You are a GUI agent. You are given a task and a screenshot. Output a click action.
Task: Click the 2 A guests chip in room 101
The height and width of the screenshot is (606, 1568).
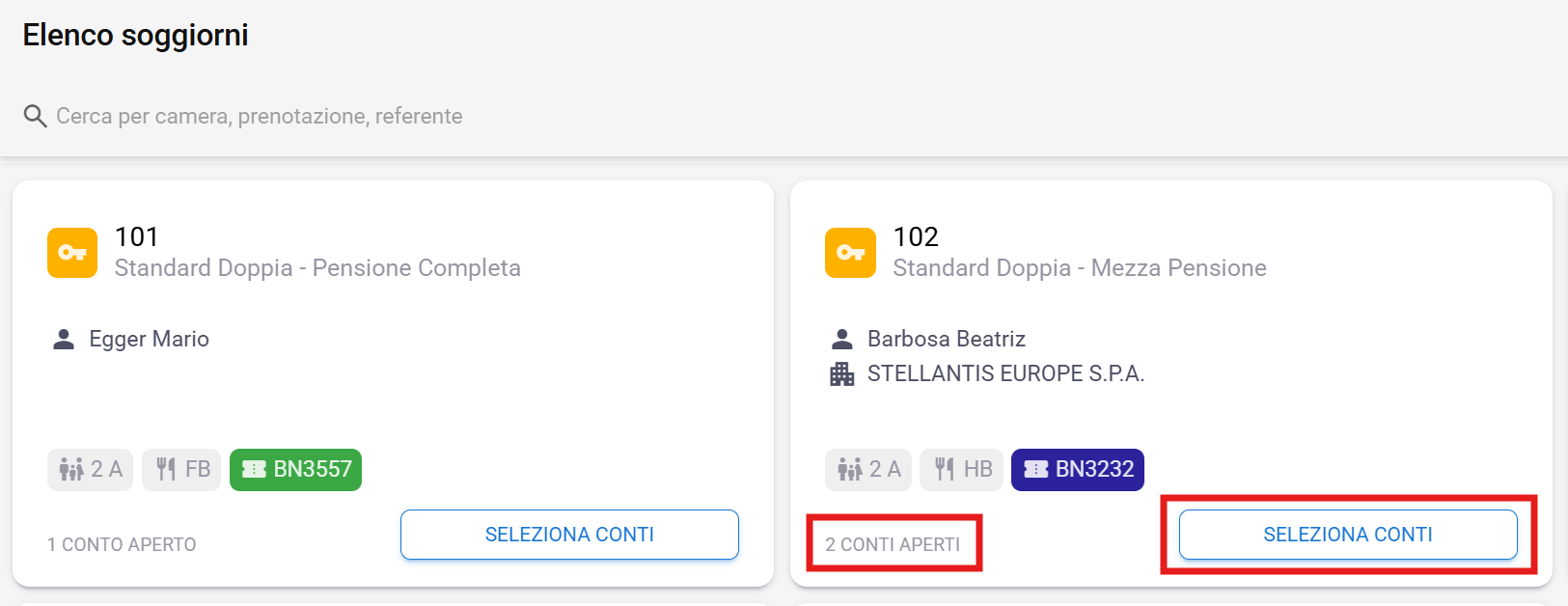pos(91,470)
